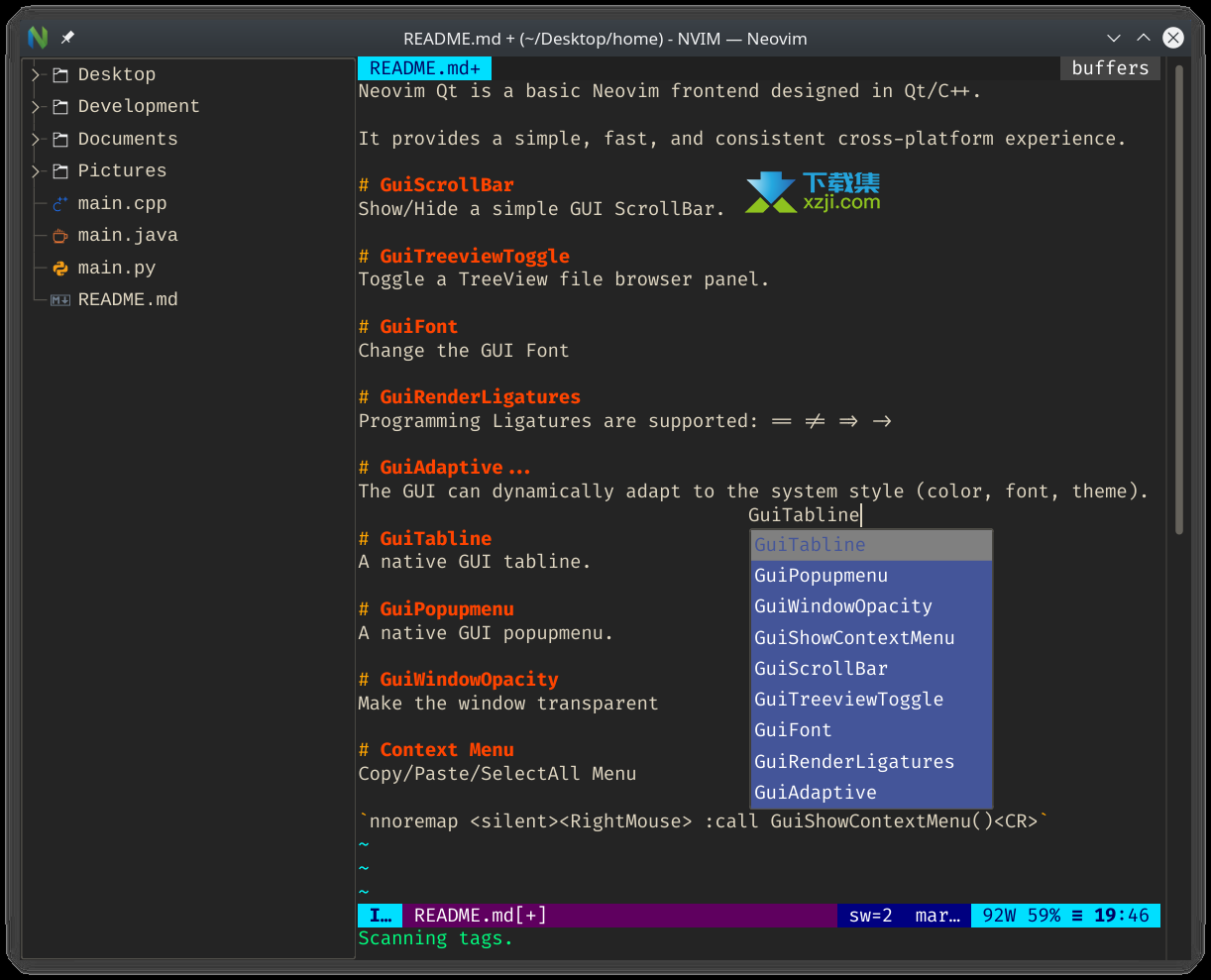
Task: Click the sw=2 statusline entry
Action: point(871,916)
